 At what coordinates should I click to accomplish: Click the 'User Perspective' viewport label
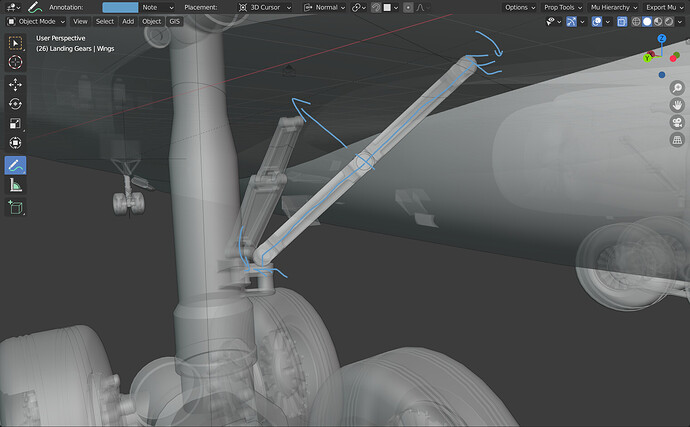pos(61,38)
